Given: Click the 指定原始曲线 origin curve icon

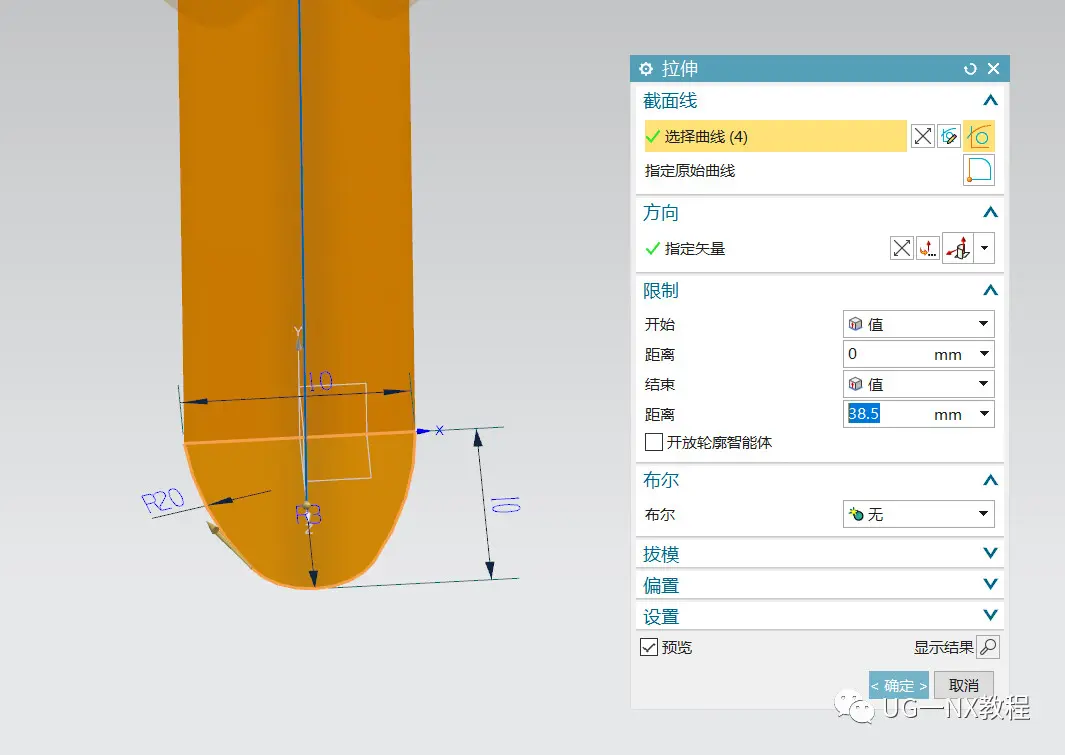Looking at the screenshot, I should [979, 171].
